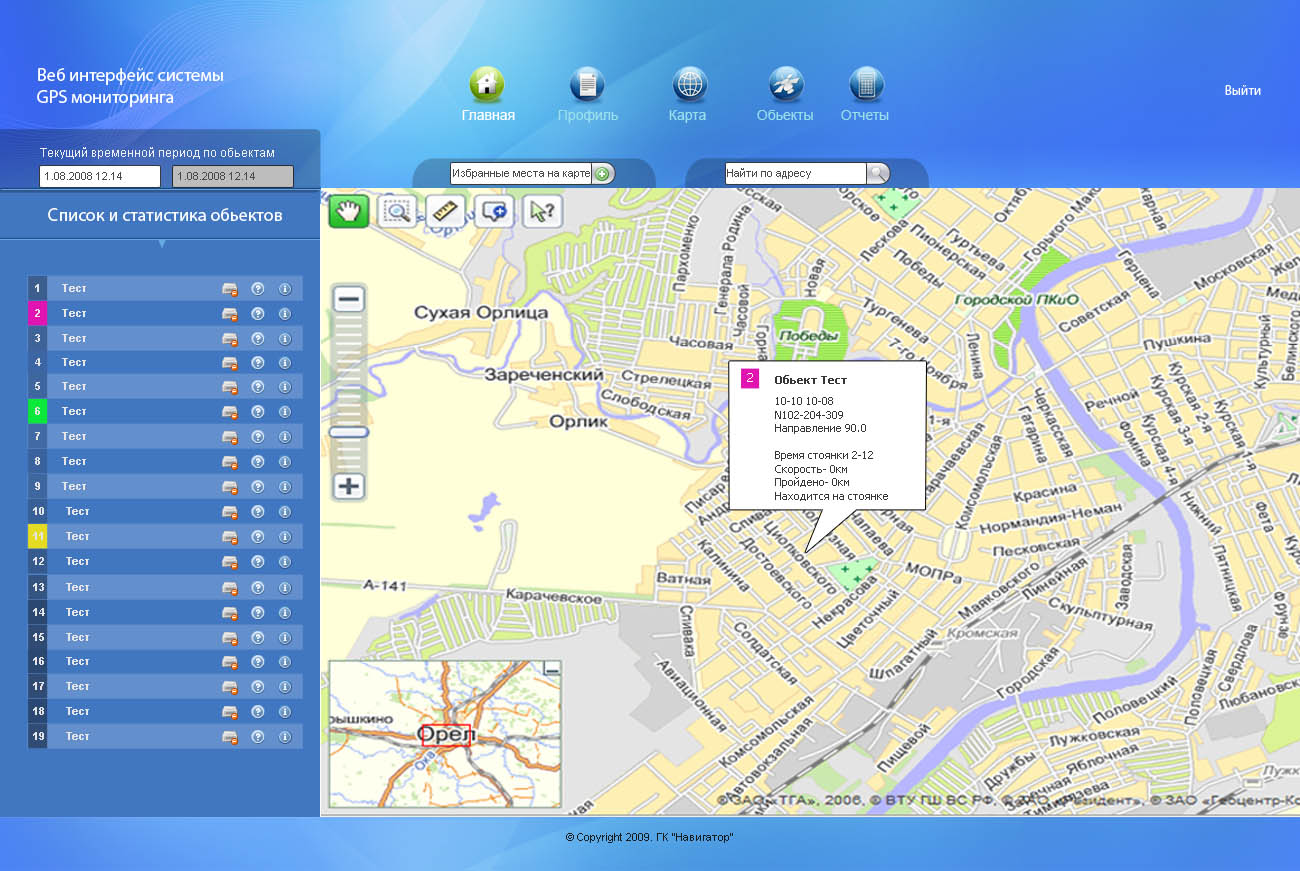The height and width of the screenshot is (871, 1300).
Task: Click the question mark icon in row 5
Action: click(257, 387)
